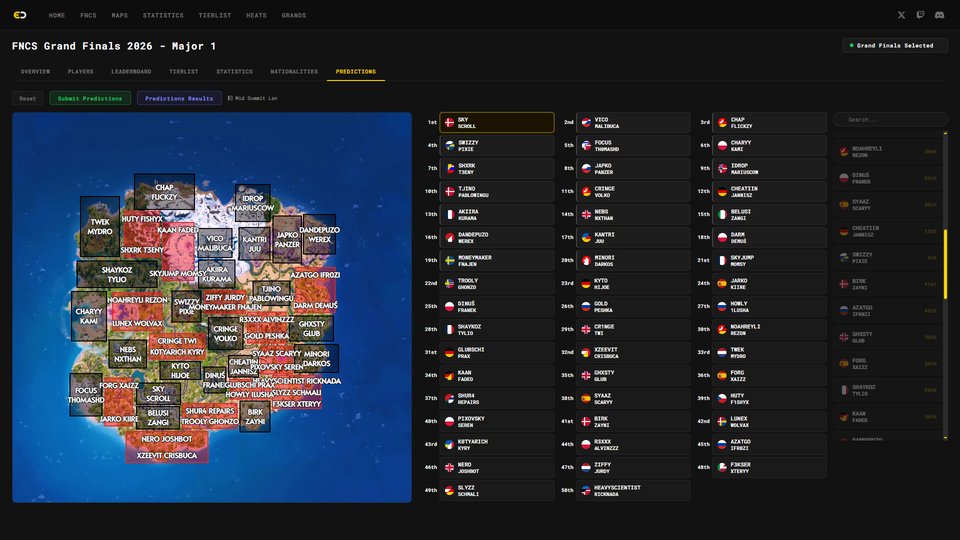This screenshot has width=960, height=540.
Task: Select Birk Zayni in the search list
Action: 889,284
